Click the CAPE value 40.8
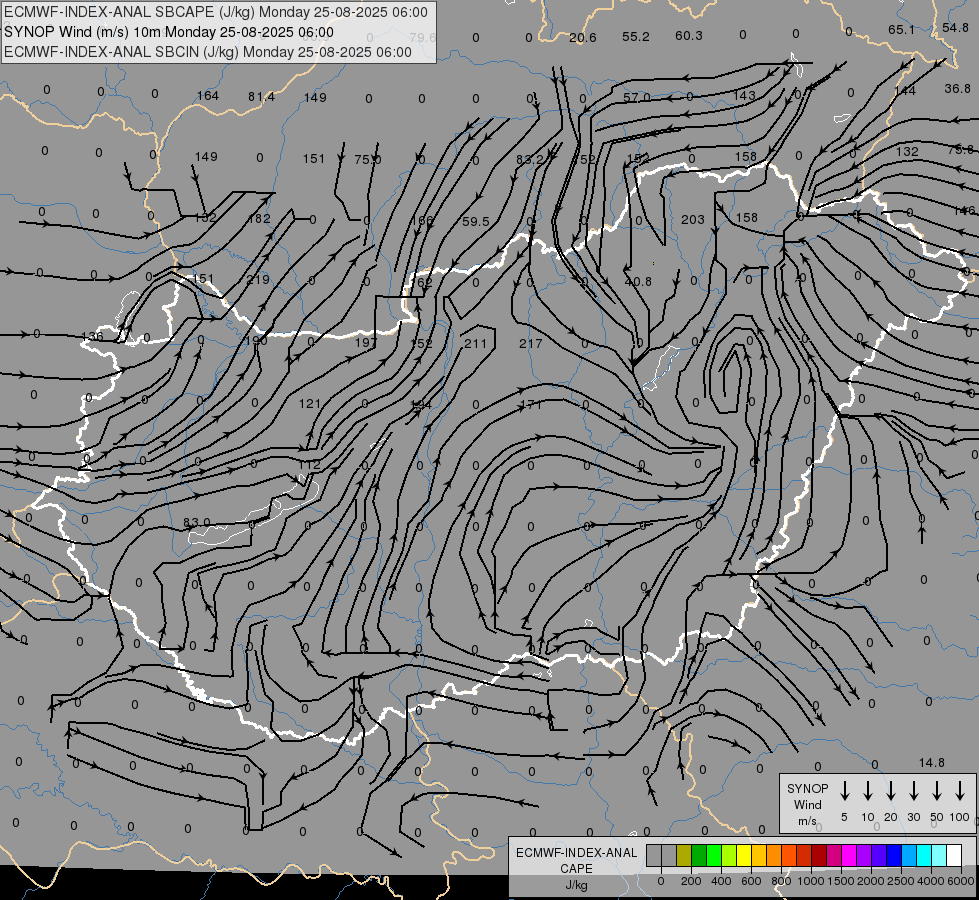 (x=638, y=282)
